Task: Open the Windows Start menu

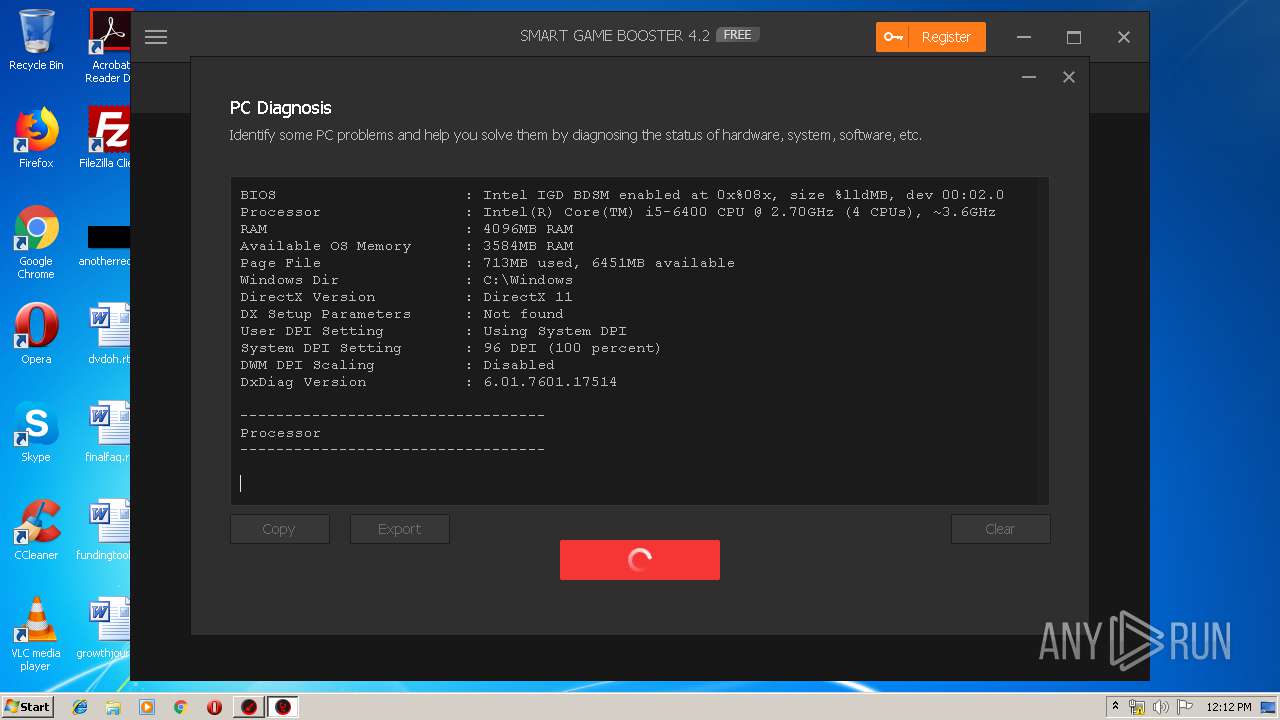Action: [28, 707]
